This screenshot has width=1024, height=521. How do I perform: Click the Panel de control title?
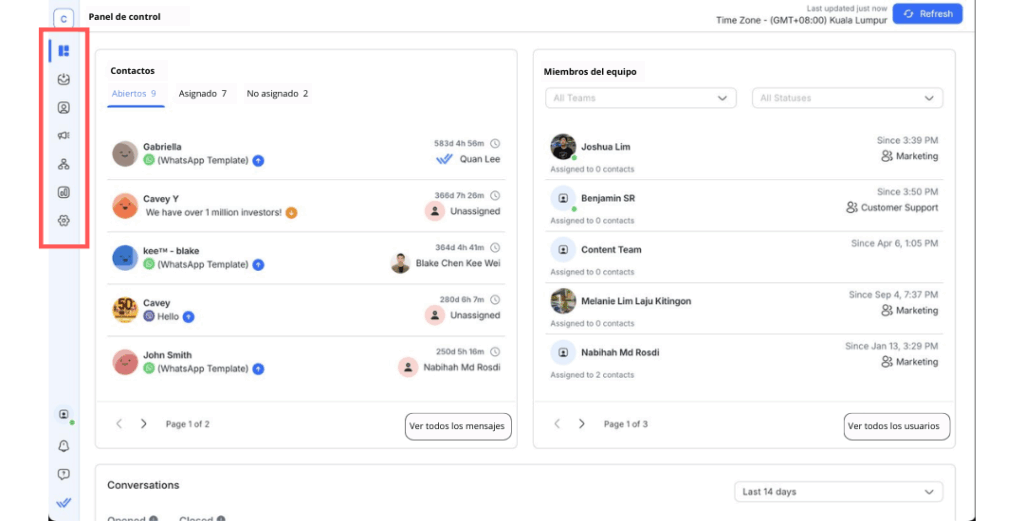(x=125, y=17)
